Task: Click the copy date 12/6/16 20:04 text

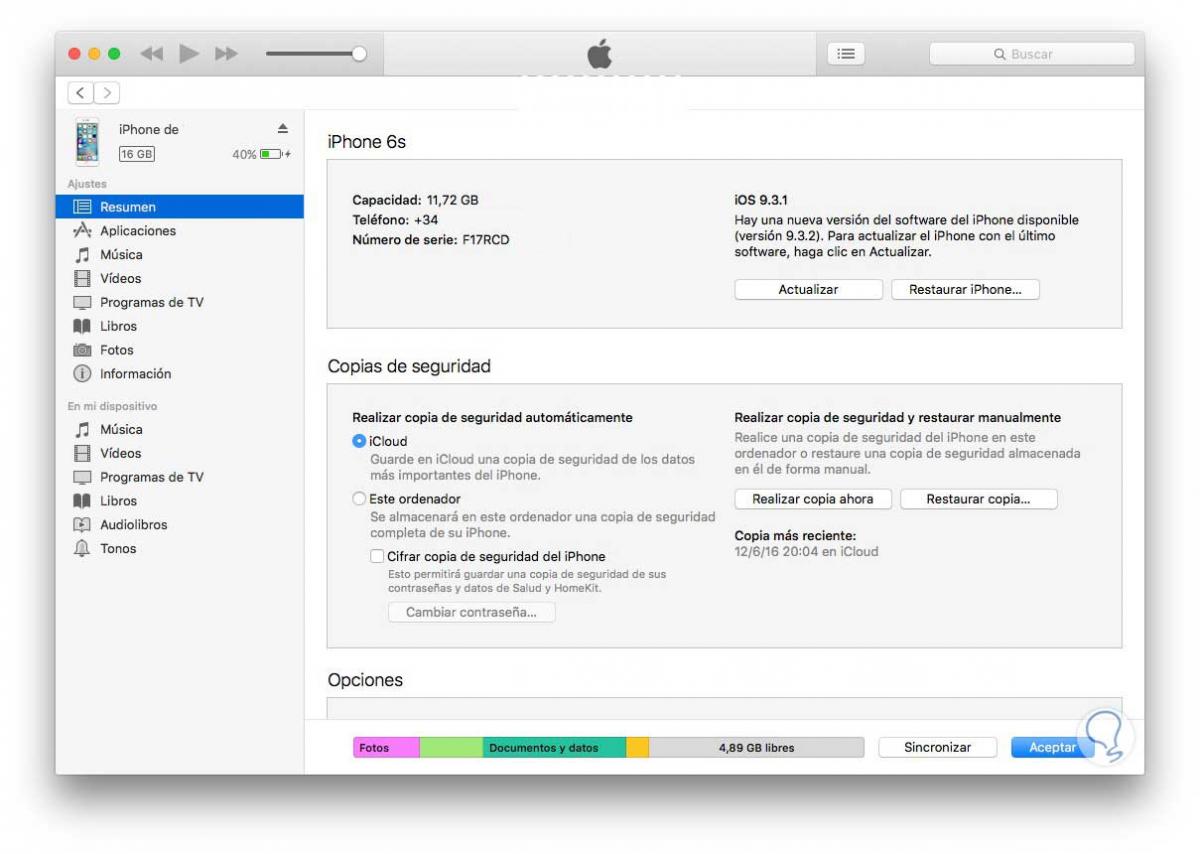Action: pos(806,551)
